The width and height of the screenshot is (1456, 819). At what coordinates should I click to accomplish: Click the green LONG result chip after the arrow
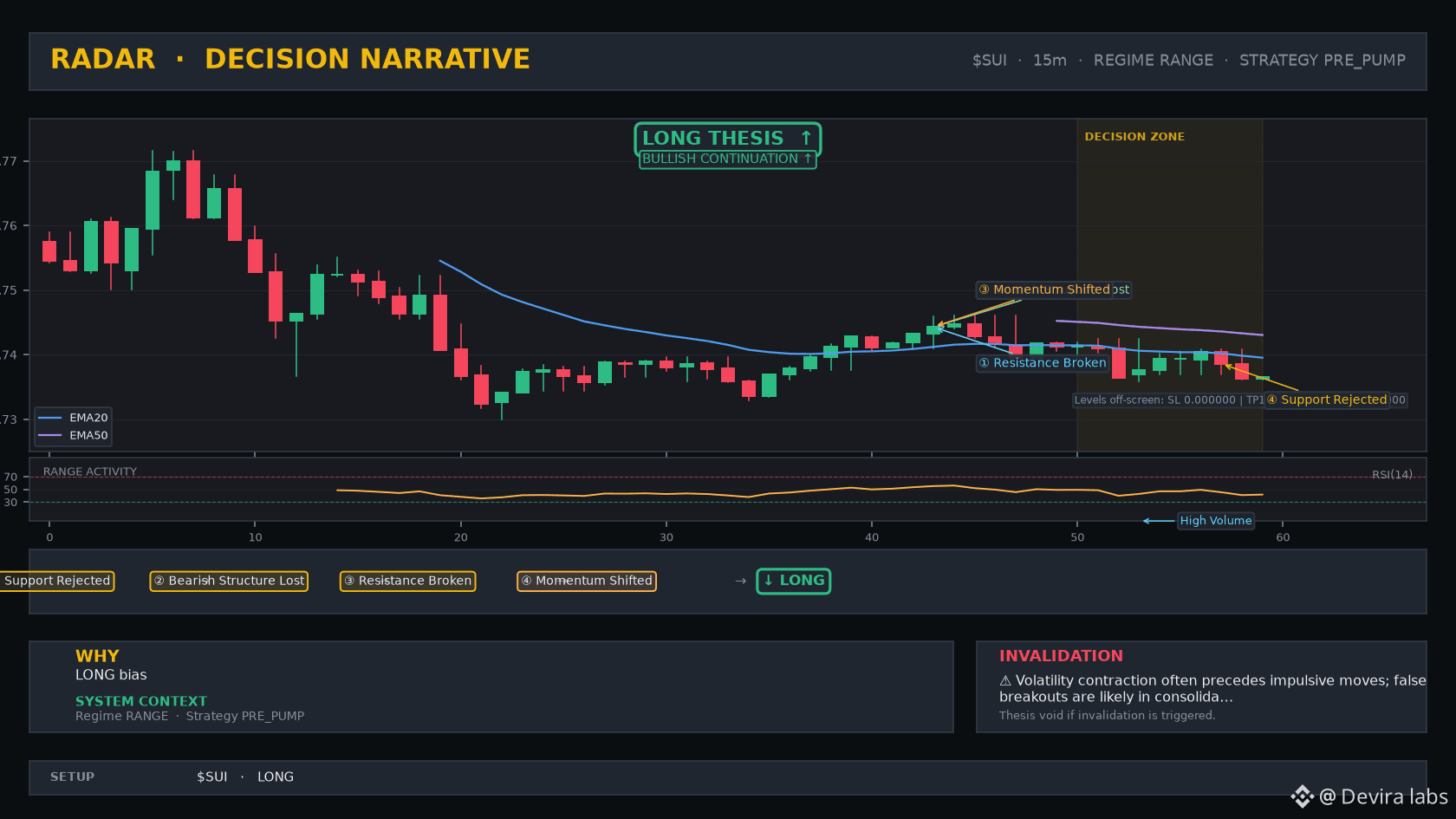tap(794, 581)
